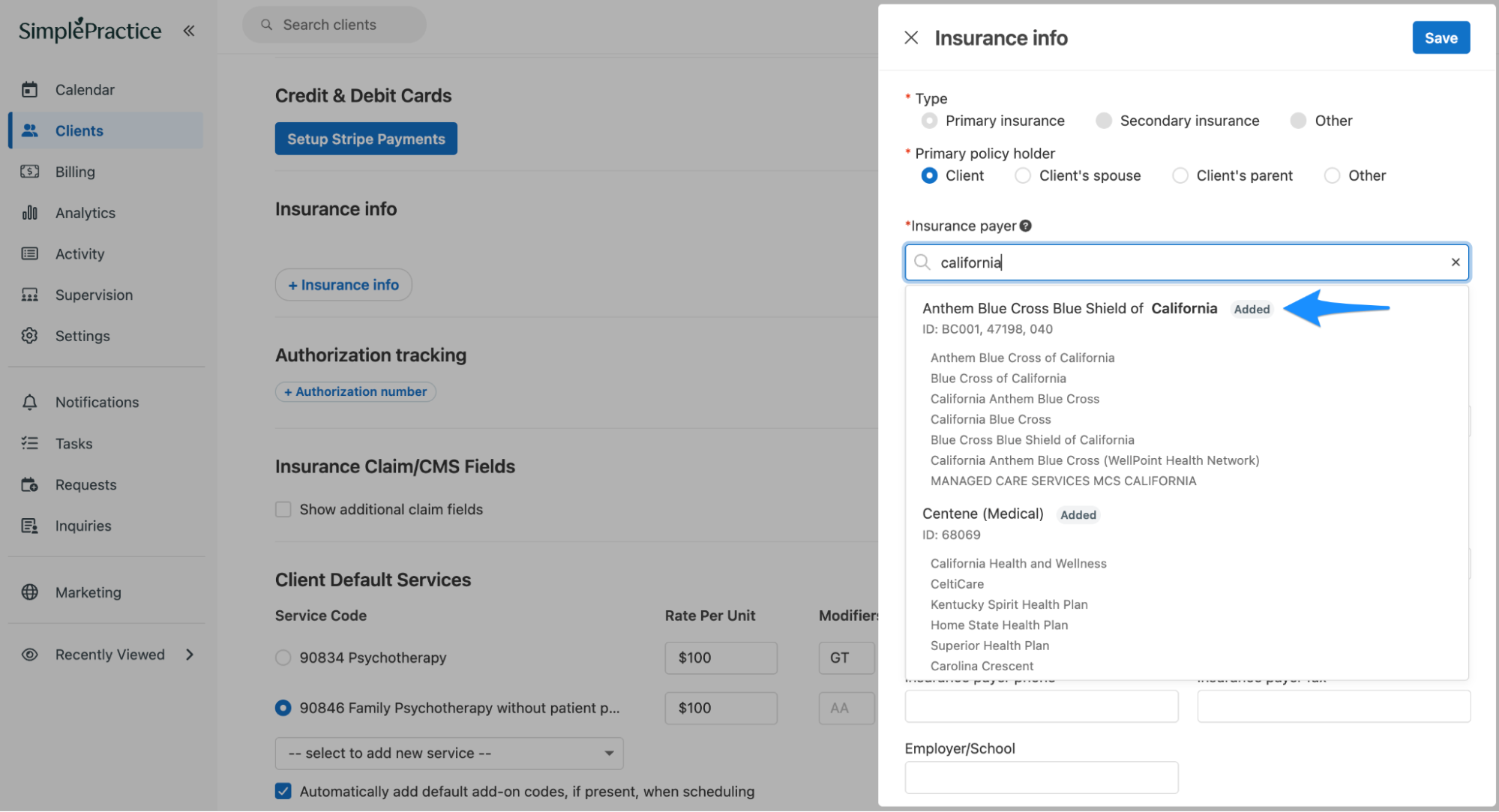
Task: Click the Employer/School input field
Action: pyautogui.click(x=1041, y=778)
